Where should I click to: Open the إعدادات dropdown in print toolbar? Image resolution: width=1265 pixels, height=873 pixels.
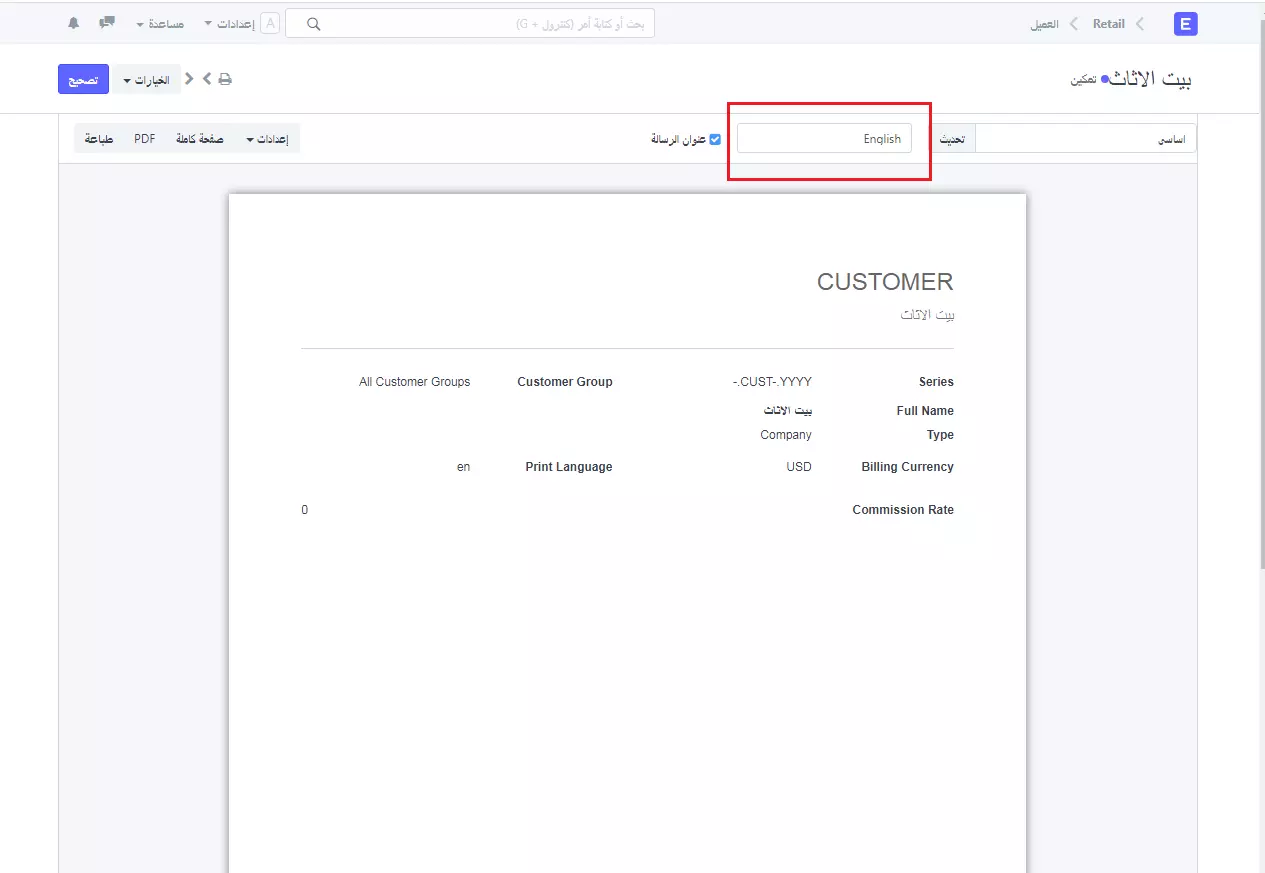coord(266,139)
